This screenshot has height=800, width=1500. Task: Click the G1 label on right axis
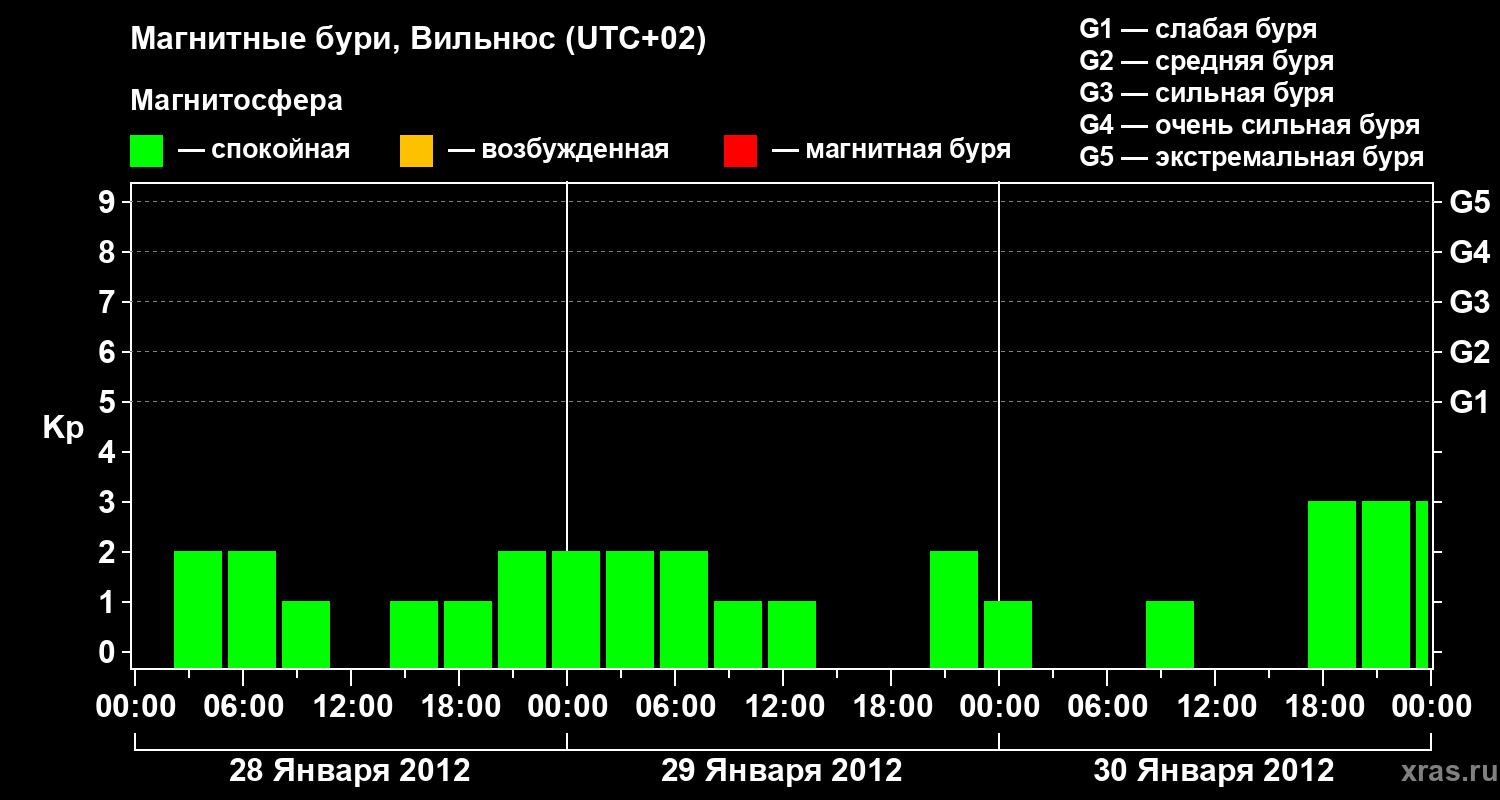(x=1469, y=402)
